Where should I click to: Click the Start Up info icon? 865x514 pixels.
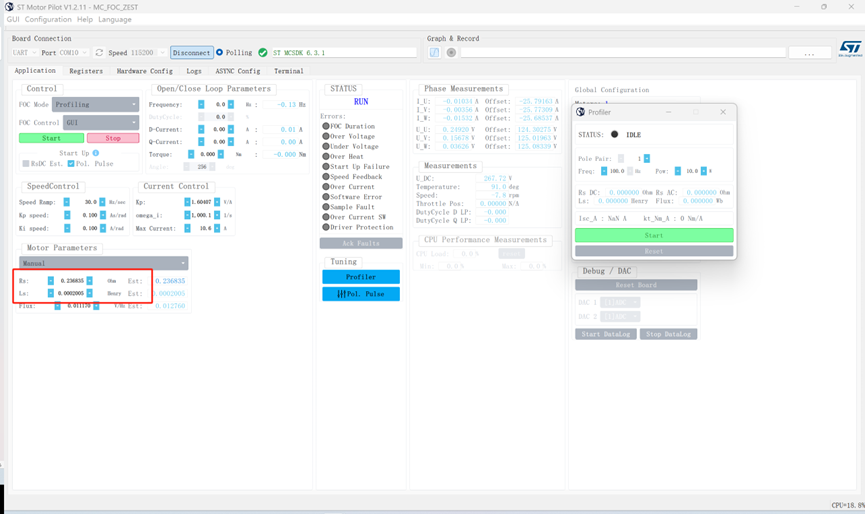96,153
